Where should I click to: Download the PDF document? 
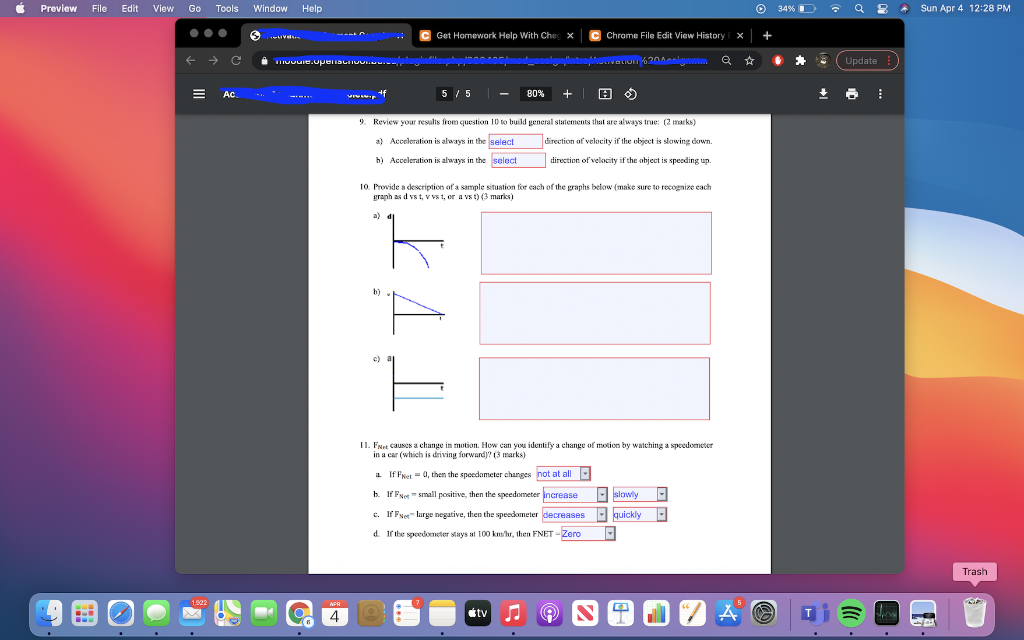click(x=823, y=94)
